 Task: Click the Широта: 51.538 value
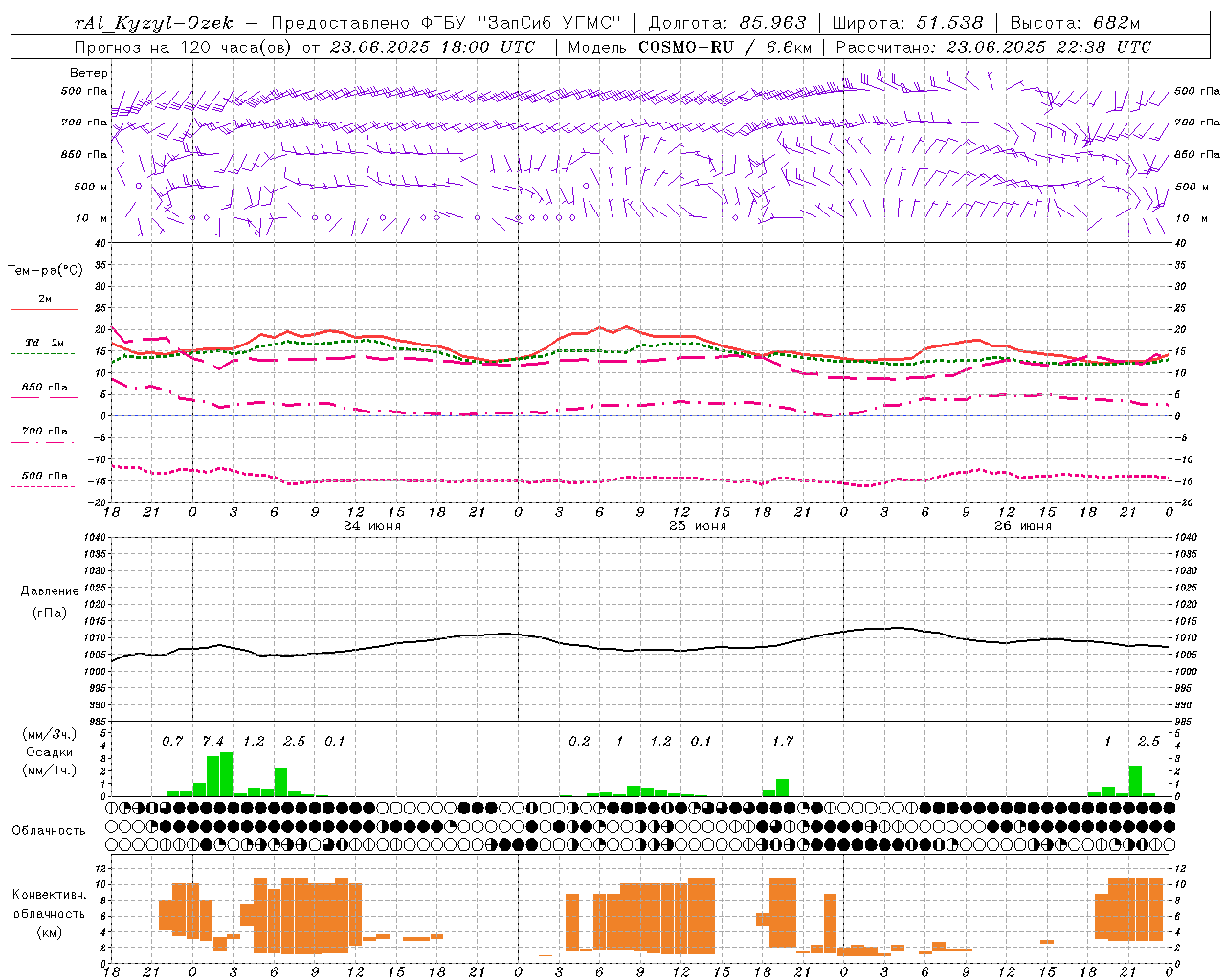[907, 23]
